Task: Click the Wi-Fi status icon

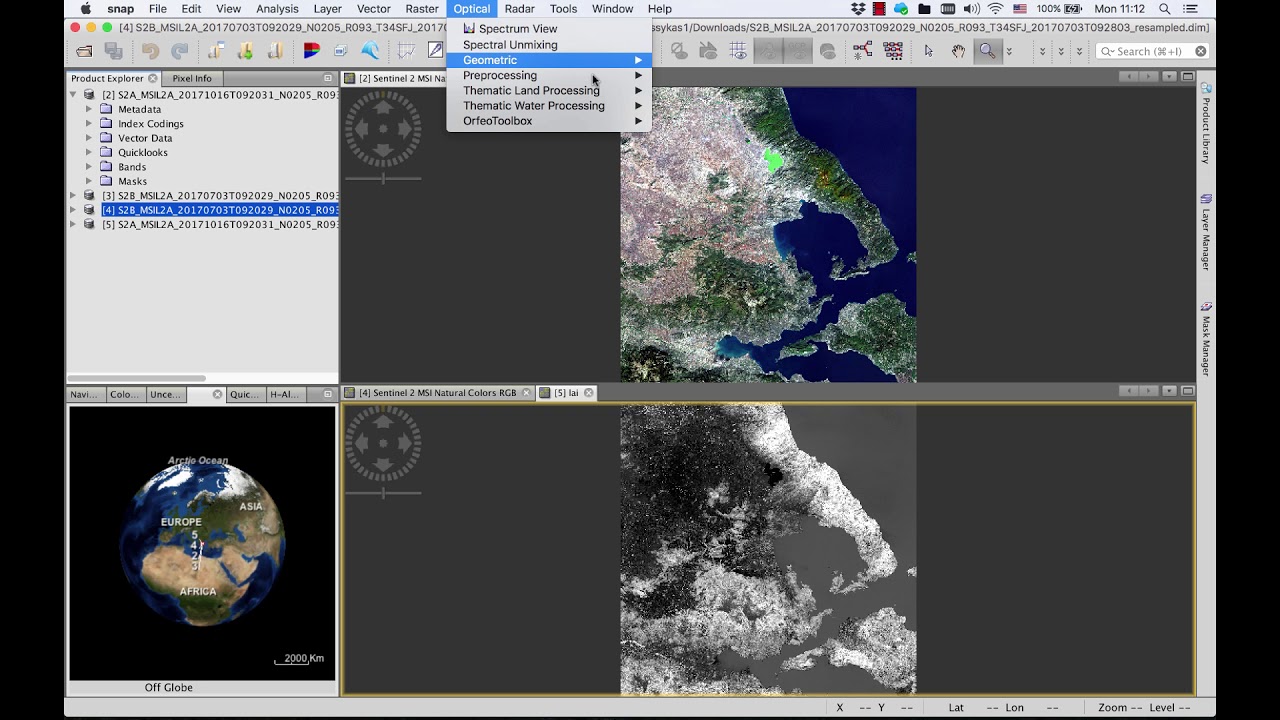Action: pyautogui.click(x=995, y=9)
